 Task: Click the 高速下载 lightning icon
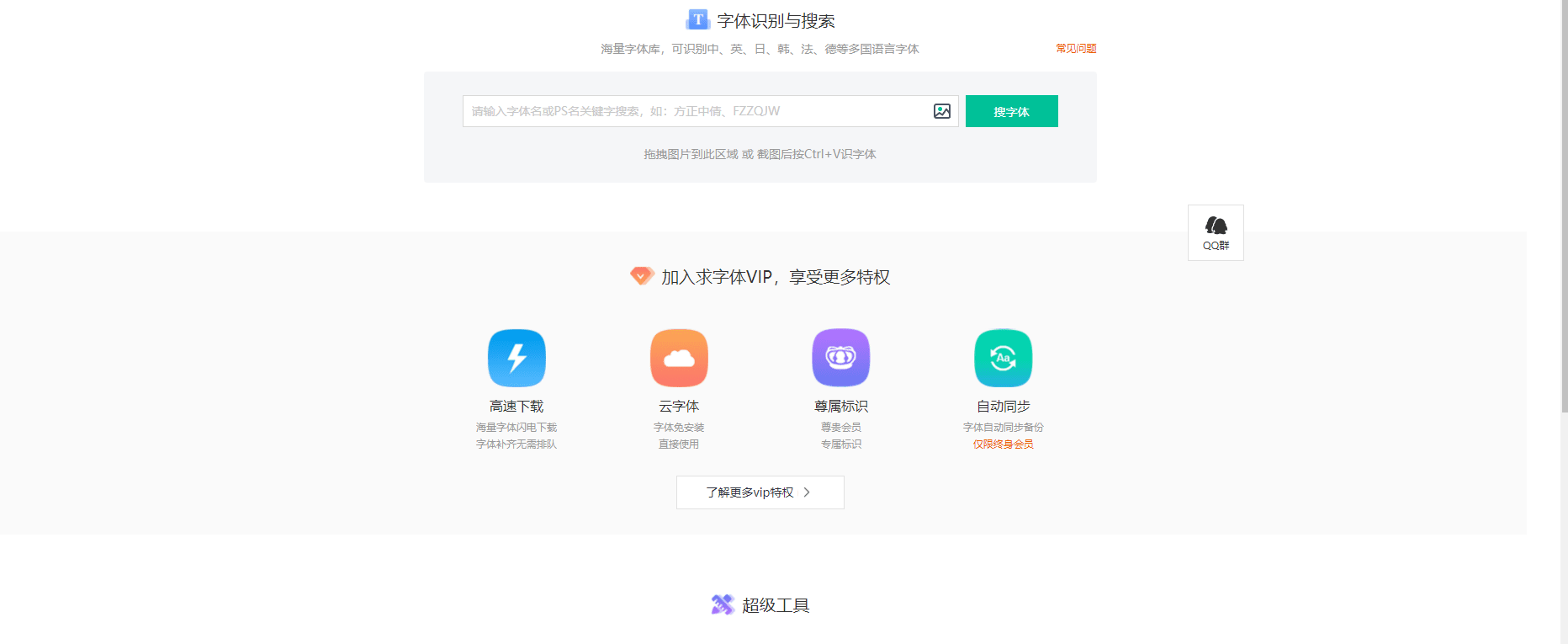click(516, 358)
